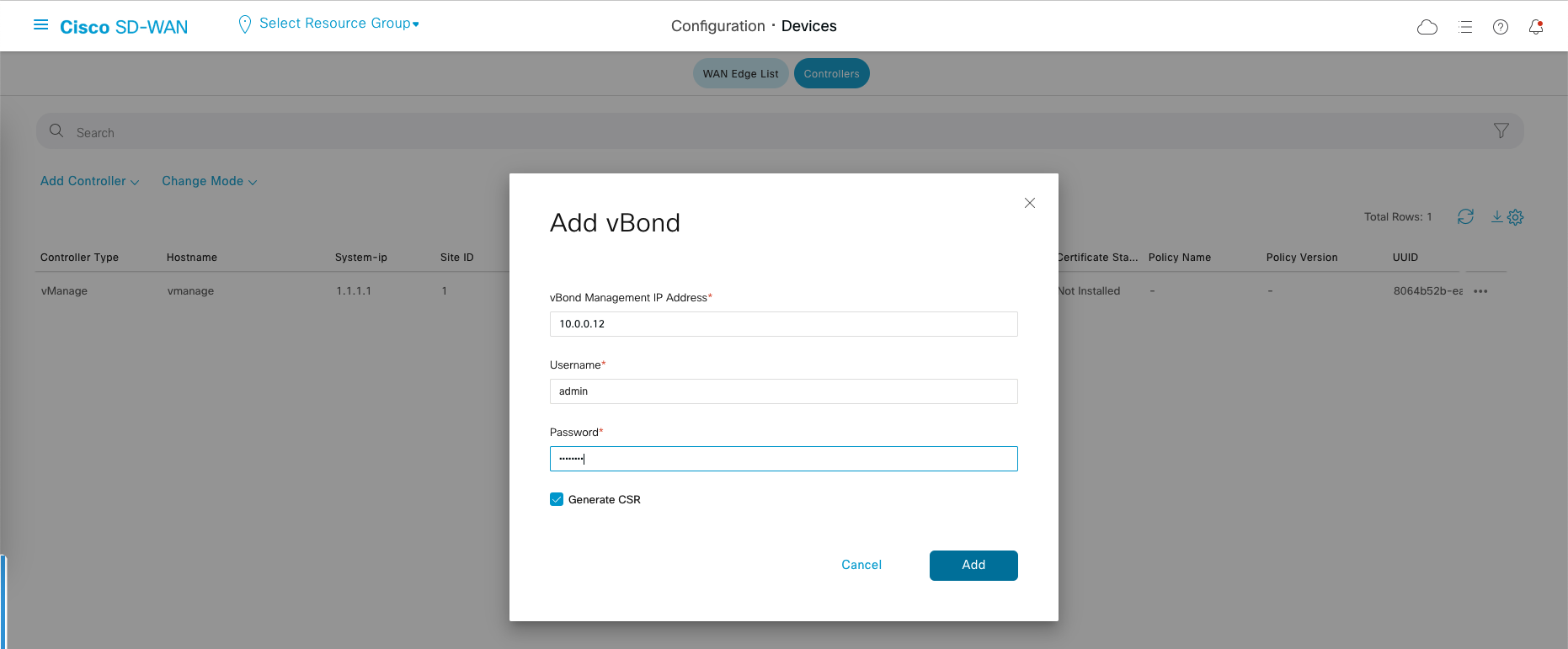The image size is (1568, 649).
Task: Switch to the WAN Edge List tab
Action: [x=740, y=73]
